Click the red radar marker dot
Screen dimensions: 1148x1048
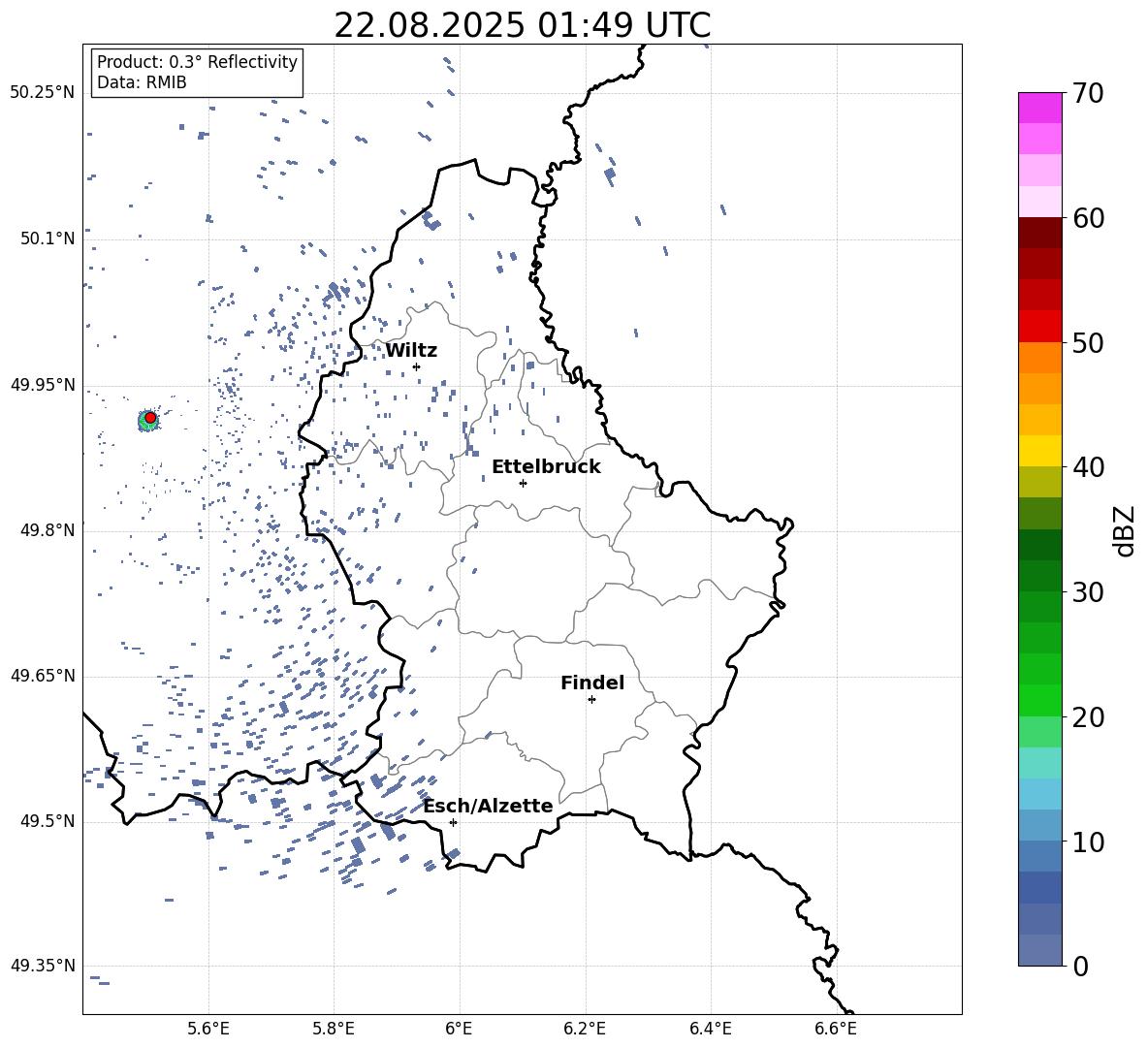point(150,418)
